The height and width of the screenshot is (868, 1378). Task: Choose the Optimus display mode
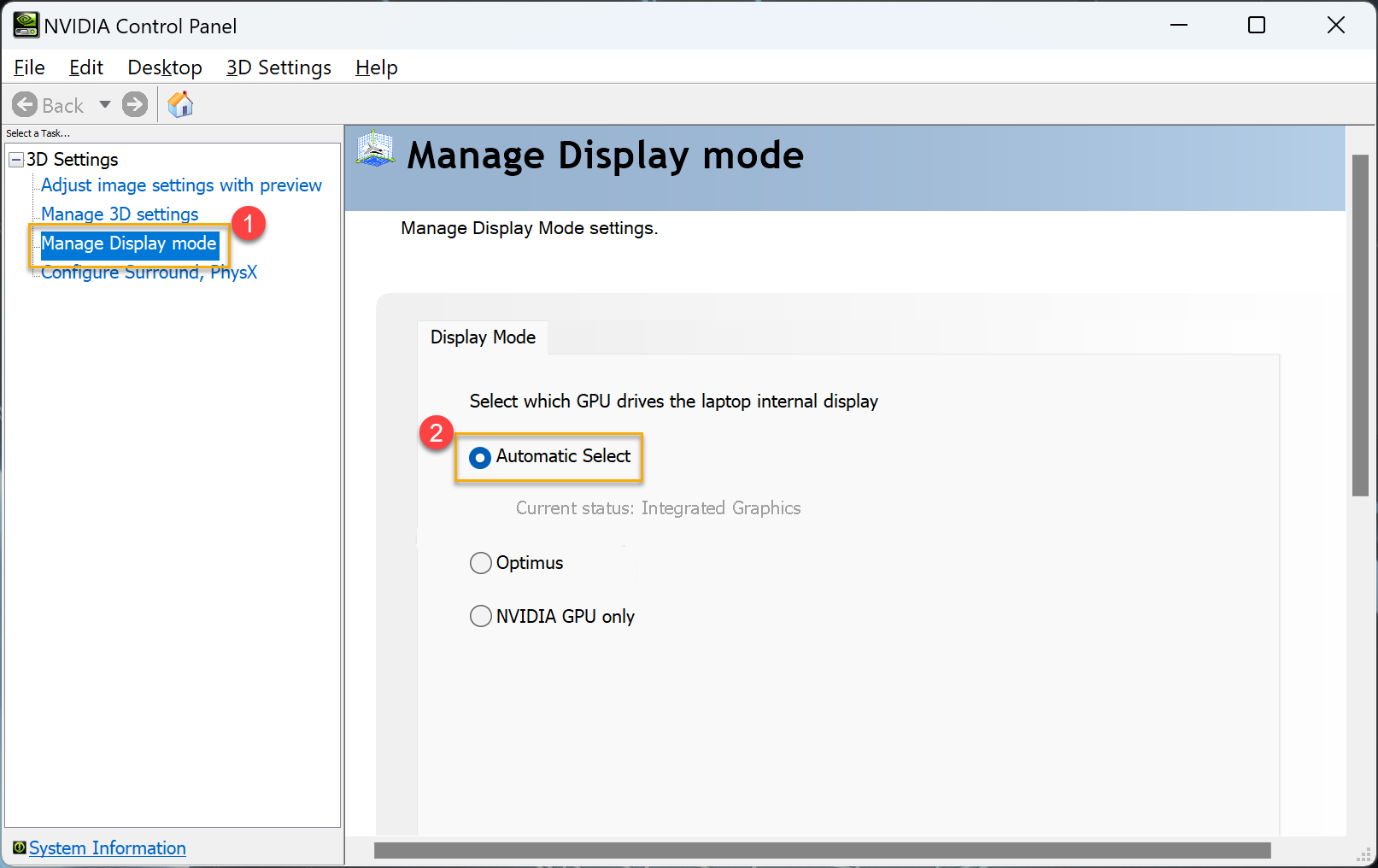click(x=481, y=563)
